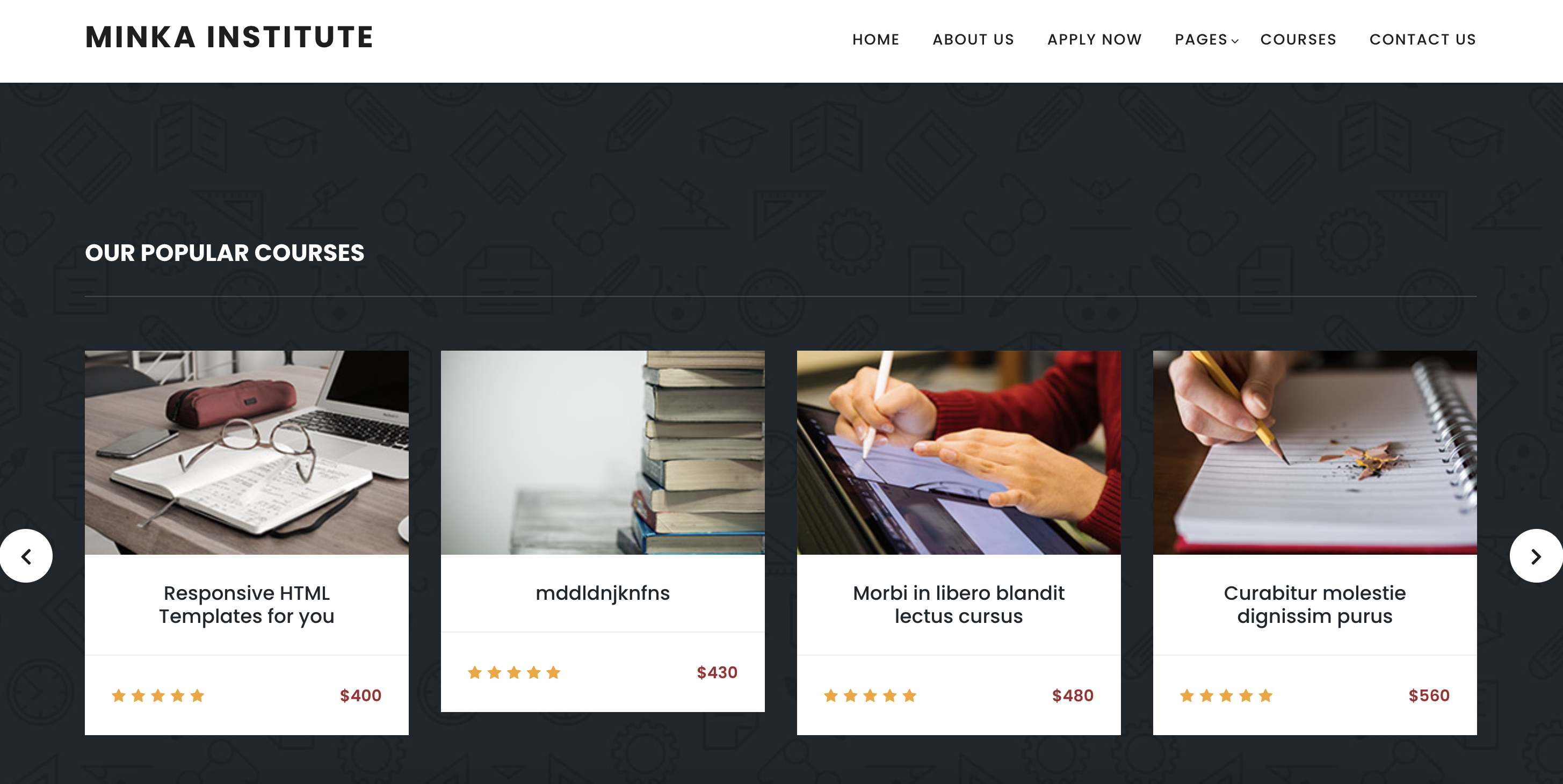Expand the Pages dropdown chevron
Screen dimensions: 1563x784
pos(1235,41)
